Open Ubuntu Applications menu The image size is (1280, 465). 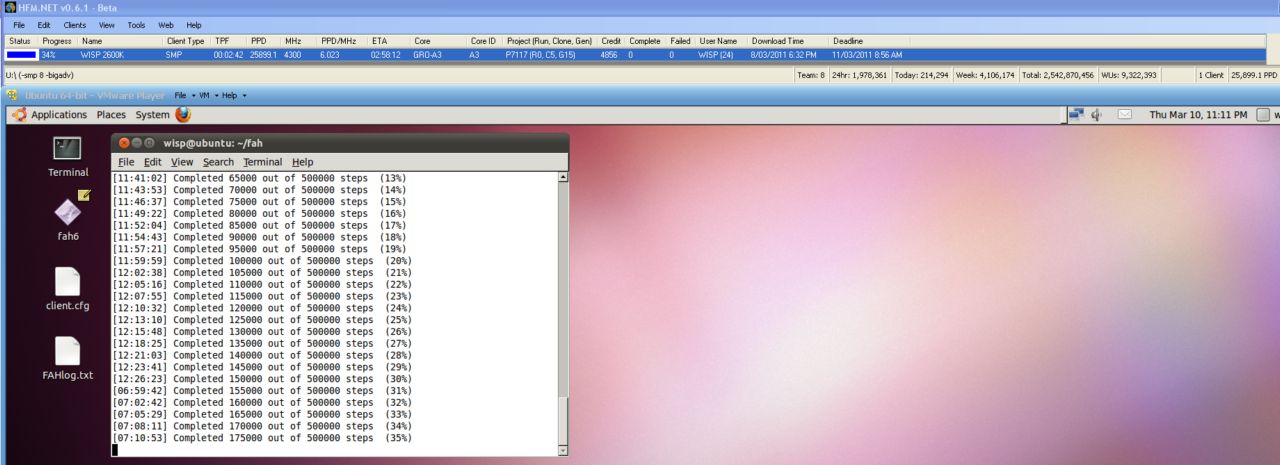pos(59,115)
